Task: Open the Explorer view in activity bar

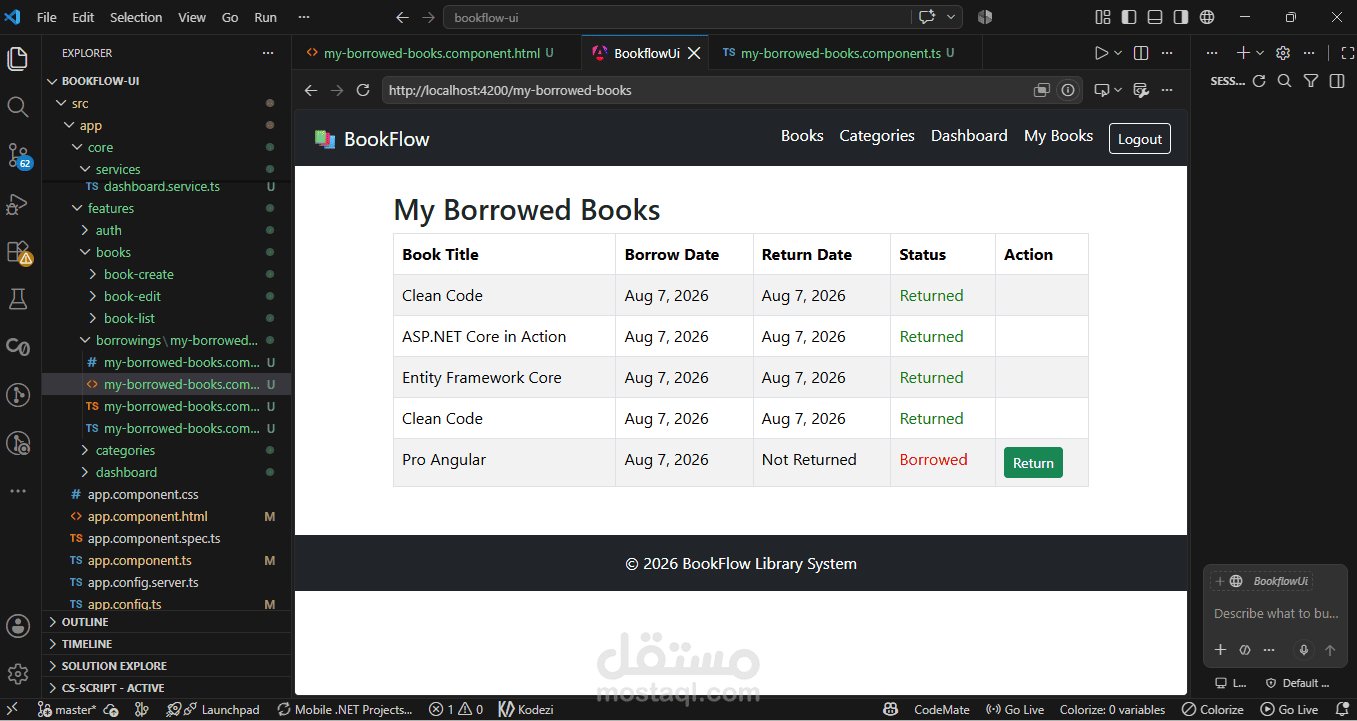Action: point(18,59)
